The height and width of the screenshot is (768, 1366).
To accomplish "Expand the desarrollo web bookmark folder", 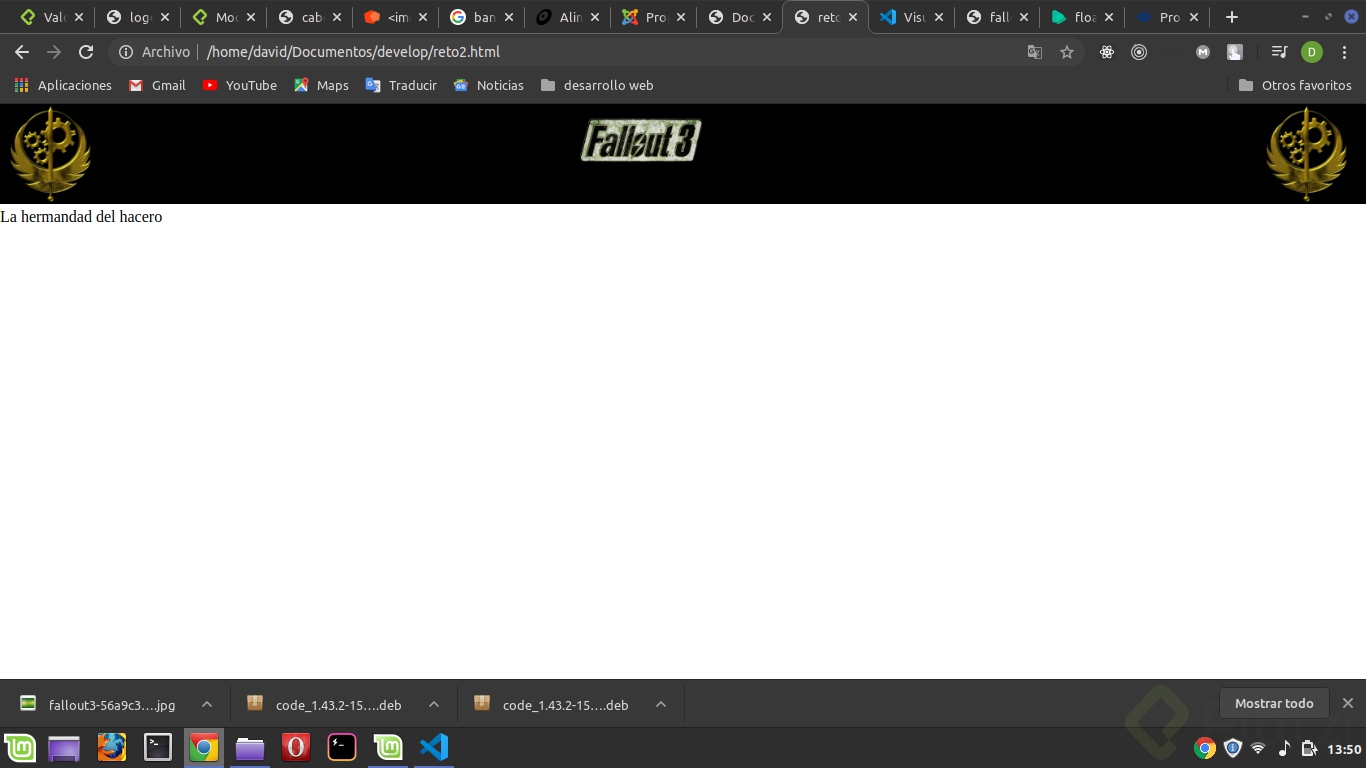I will pyautogui.click(x=596, y=85).
